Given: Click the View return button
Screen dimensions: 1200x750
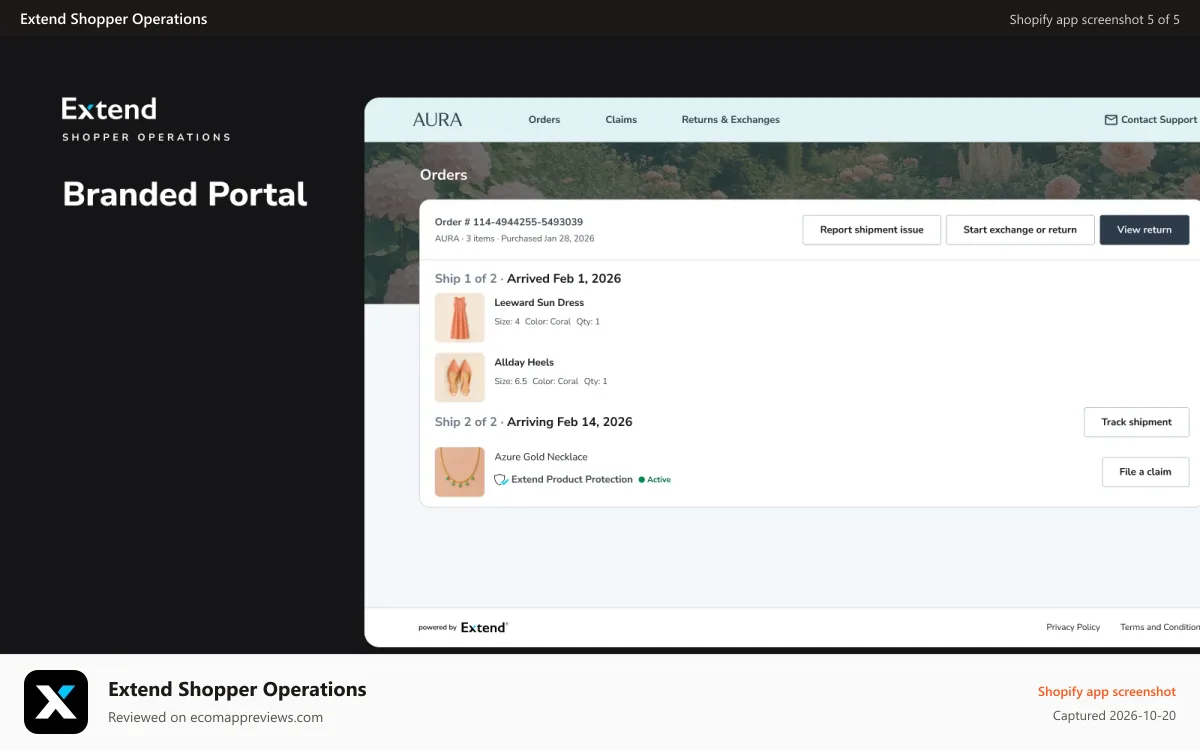Looking at the screenshot, I should (x=1144, y=229).
